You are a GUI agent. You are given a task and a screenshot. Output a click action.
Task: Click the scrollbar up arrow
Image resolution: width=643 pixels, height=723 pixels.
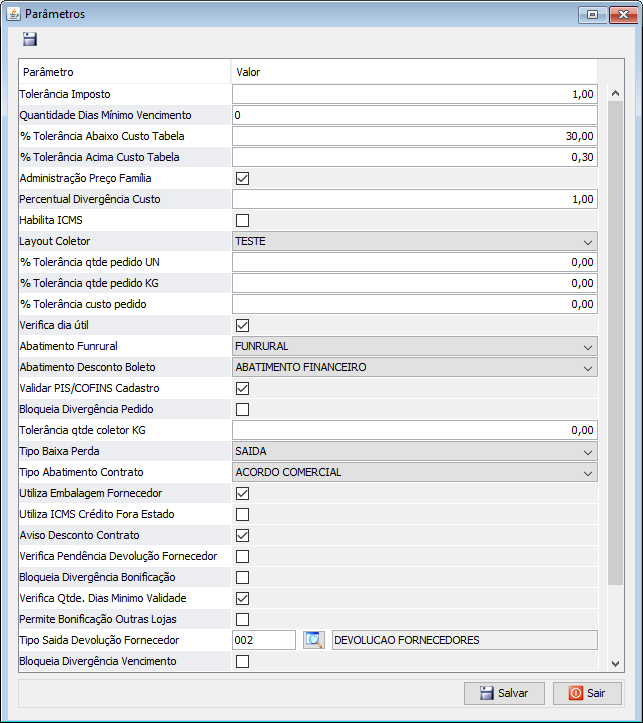click(x=615, y=94)
